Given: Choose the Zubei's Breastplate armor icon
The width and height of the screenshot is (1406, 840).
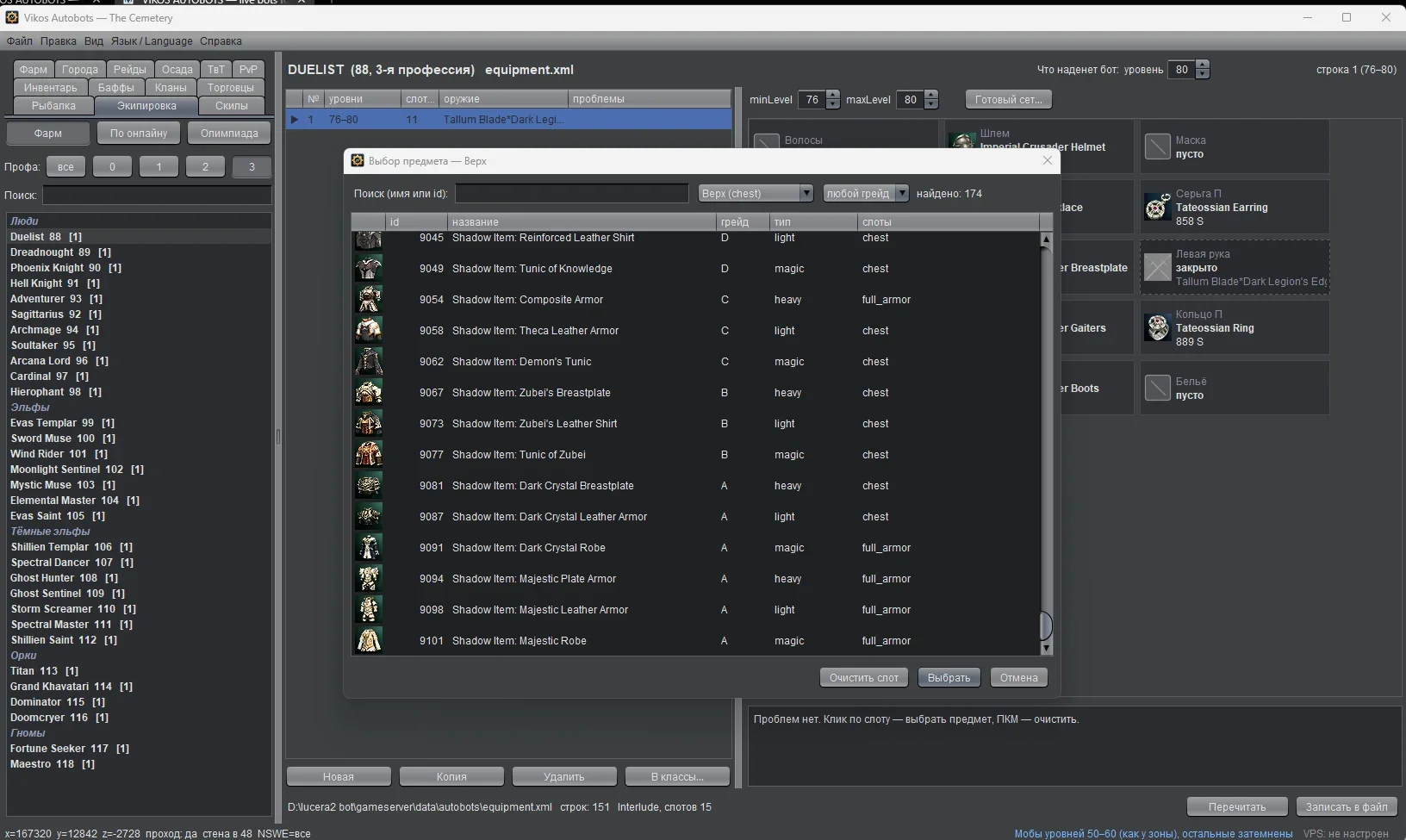Looking at the screenshot, I should pyautogui.click(x=369, y=392).
